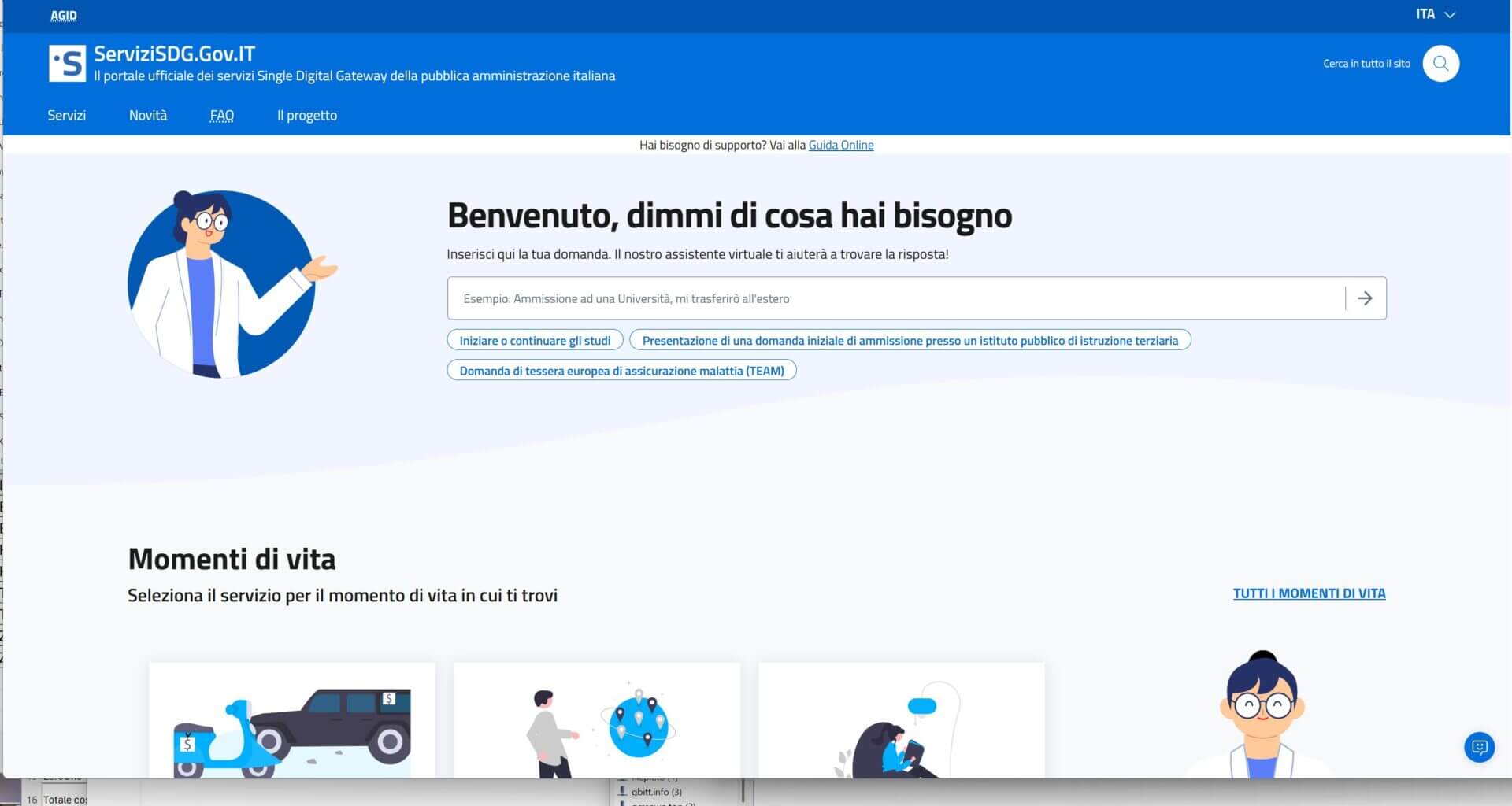Open the ITA language dropdown
1512x806 pixels.
[x=1435, y=13]
